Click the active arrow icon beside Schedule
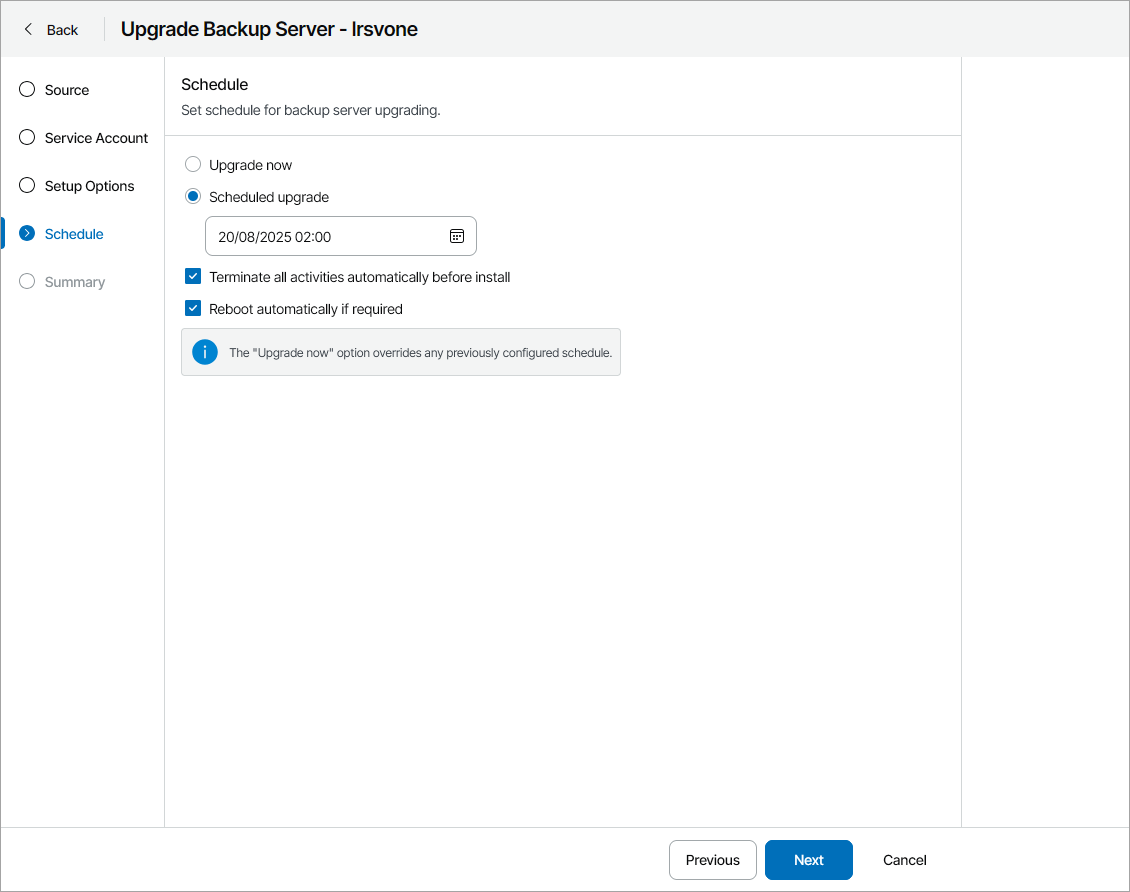The width and height of the screenshot is (1130, 892). [26, 233]
